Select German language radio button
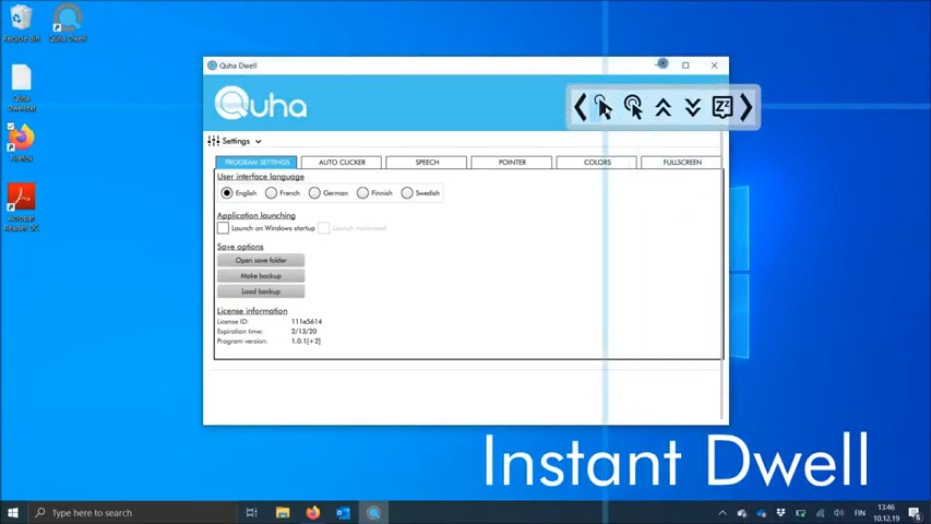The image size is (931, 524). [x=315, y=193]
